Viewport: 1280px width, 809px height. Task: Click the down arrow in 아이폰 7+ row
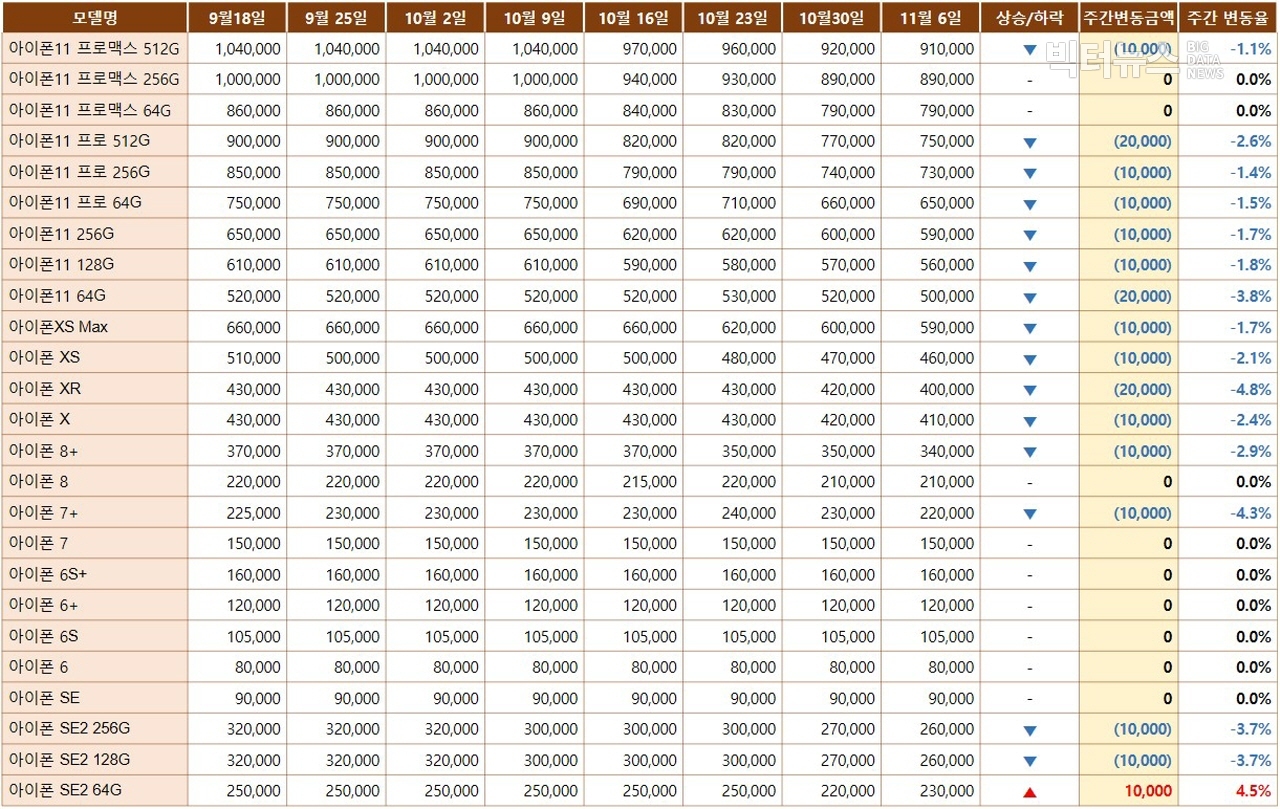1030,515
